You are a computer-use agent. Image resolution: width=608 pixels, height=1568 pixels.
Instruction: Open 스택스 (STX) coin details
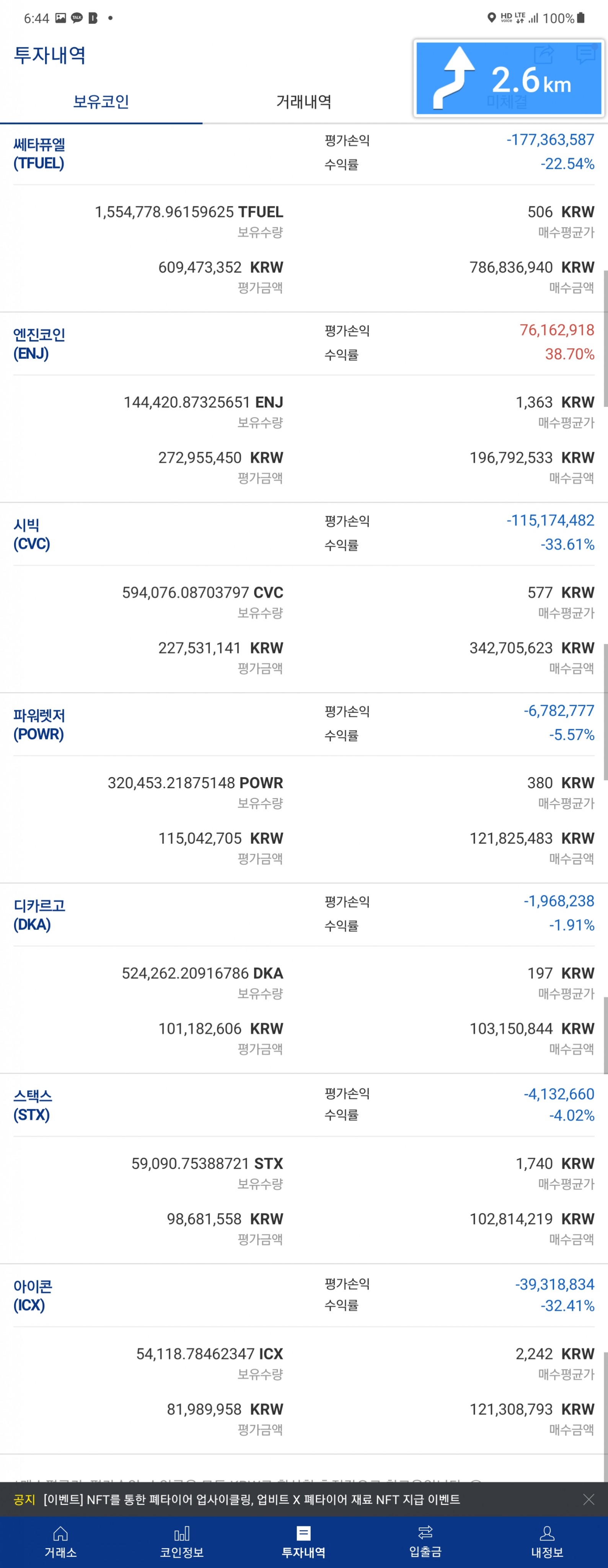(32, 1106)
